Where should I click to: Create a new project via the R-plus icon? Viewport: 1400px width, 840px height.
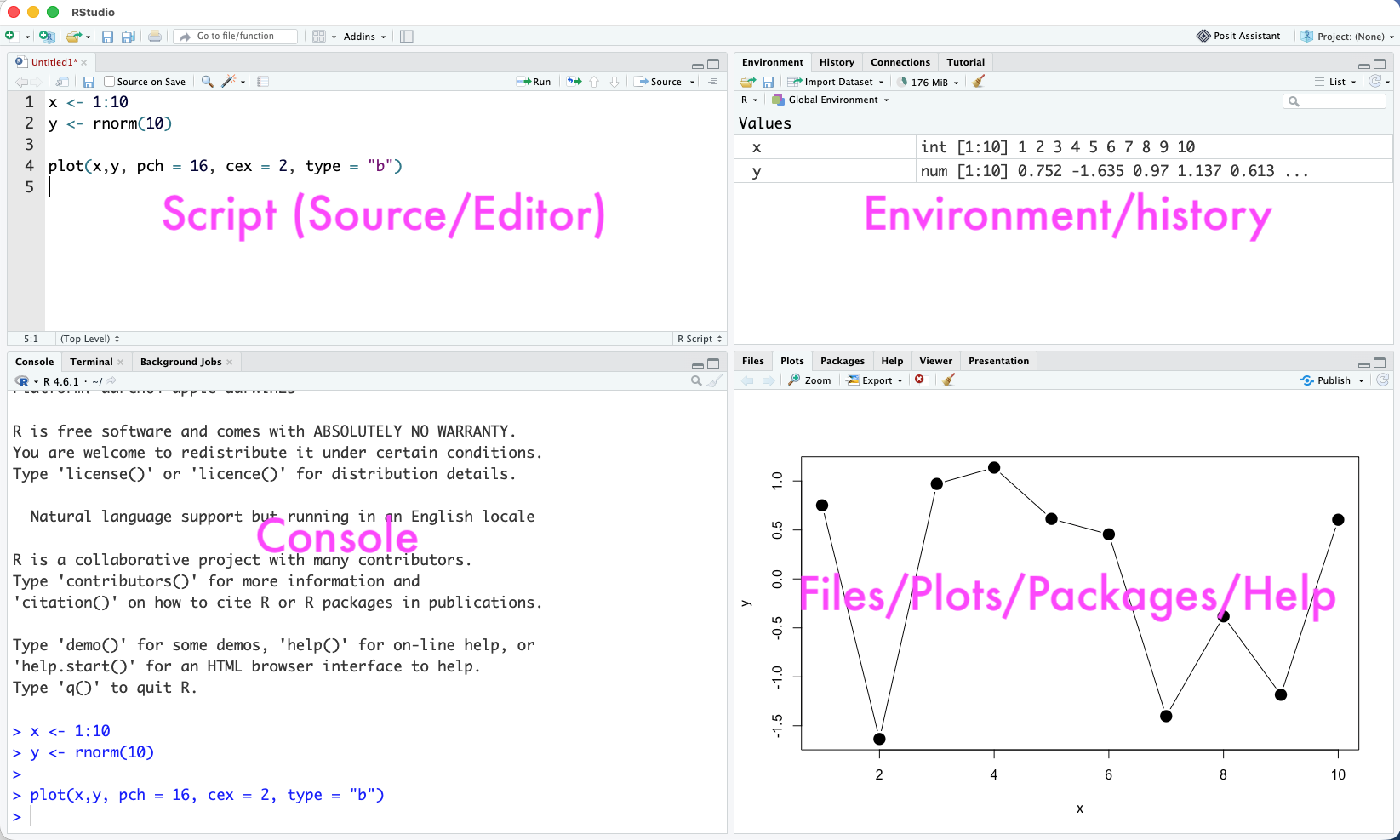[47, 37]
